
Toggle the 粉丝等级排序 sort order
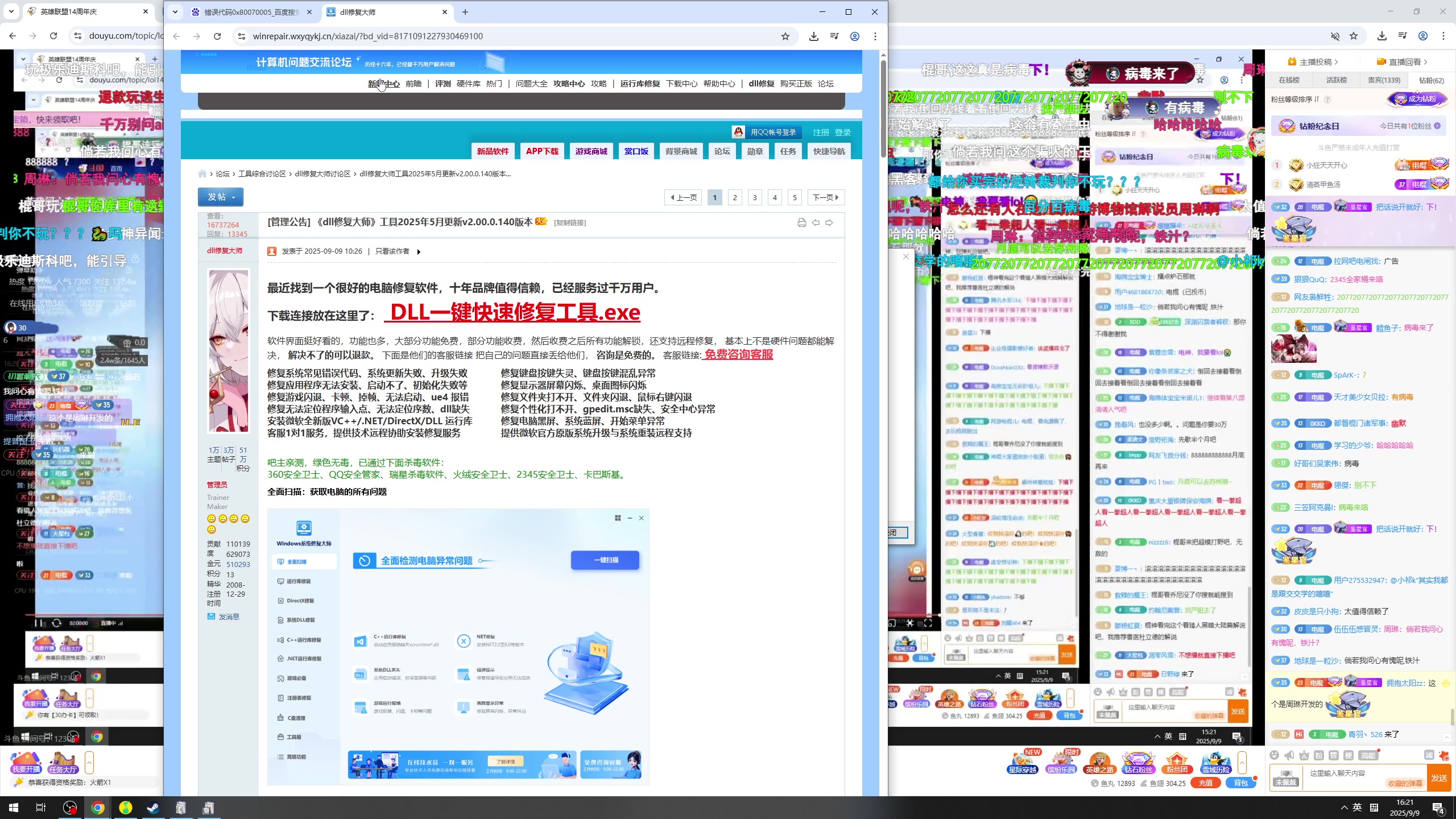pyautogui.click(x=1296, y=99)
